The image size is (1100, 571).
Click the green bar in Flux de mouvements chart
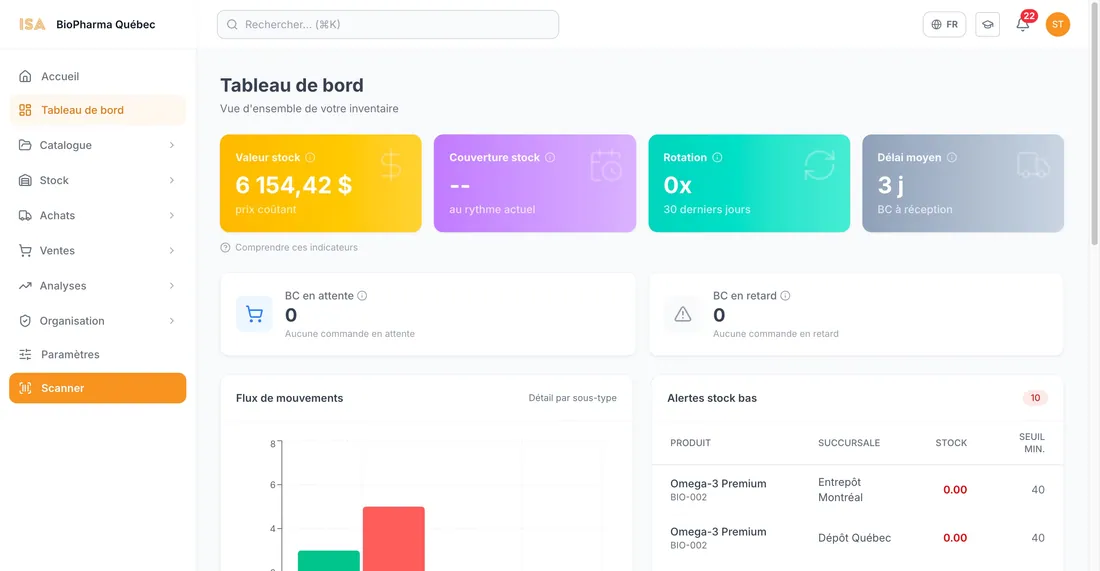coord(329,560)
